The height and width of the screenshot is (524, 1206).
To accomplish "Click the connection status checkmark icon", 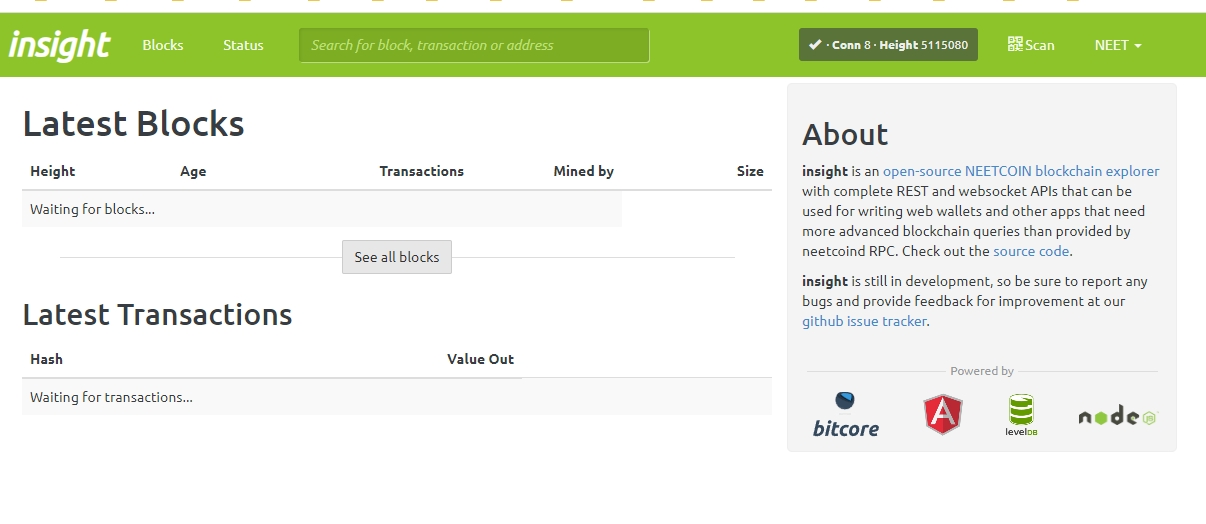I will pyautogui.click(x=815, y=45).
